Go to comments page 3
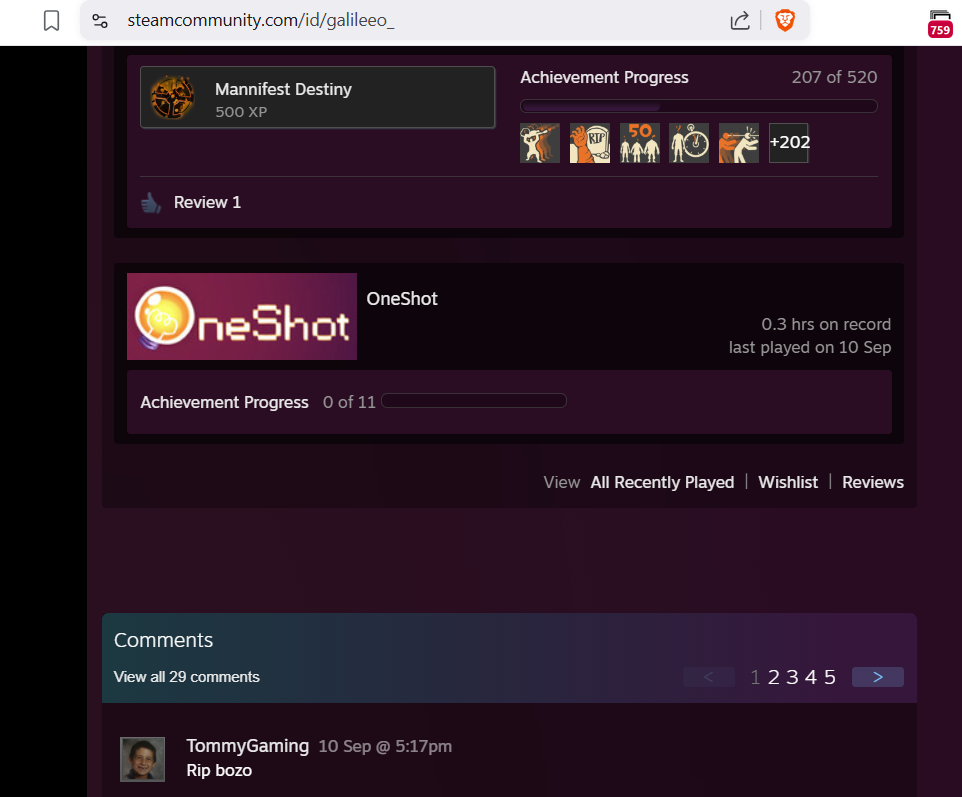Screen dimensions: 962x797 point(792,677)
